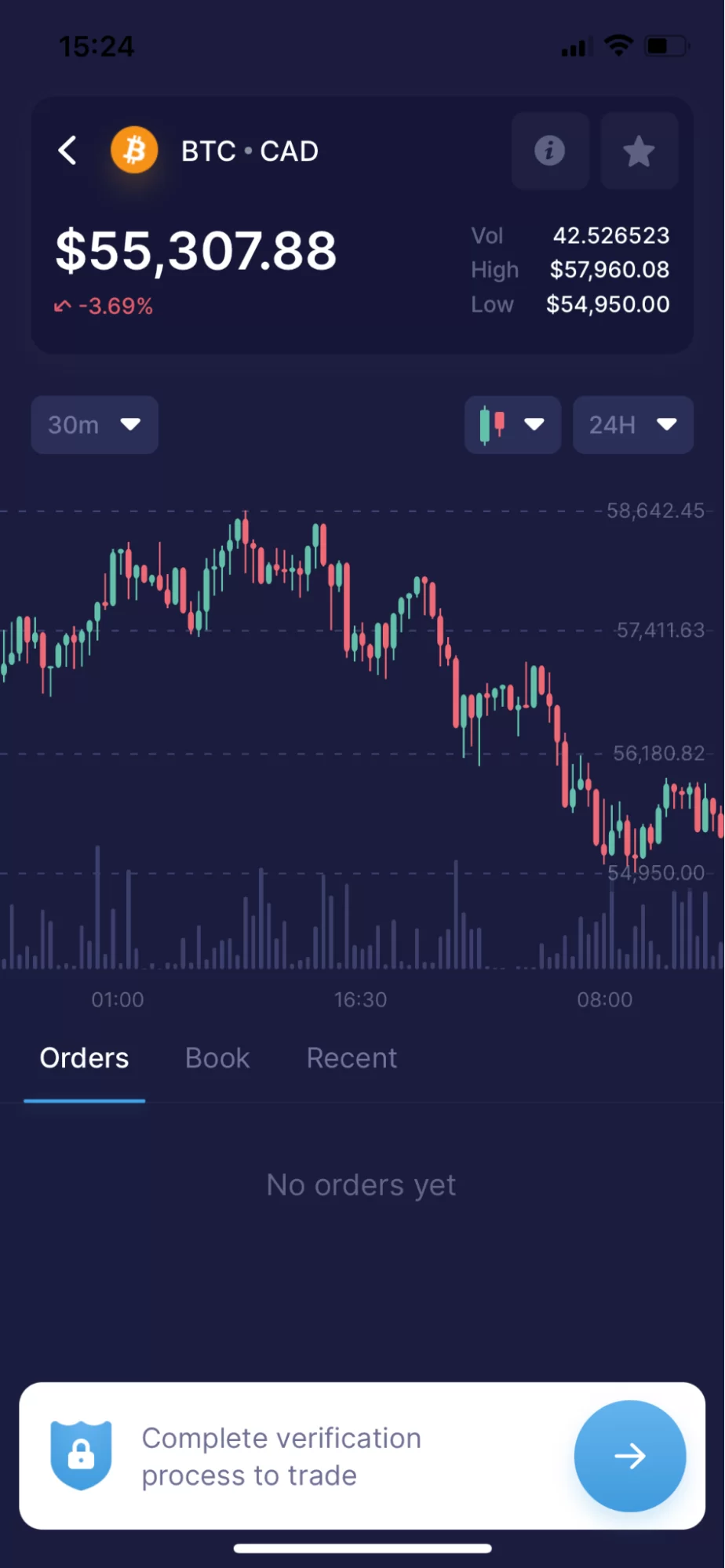Open the 30m interval dropdown

[x=94, y=425]
